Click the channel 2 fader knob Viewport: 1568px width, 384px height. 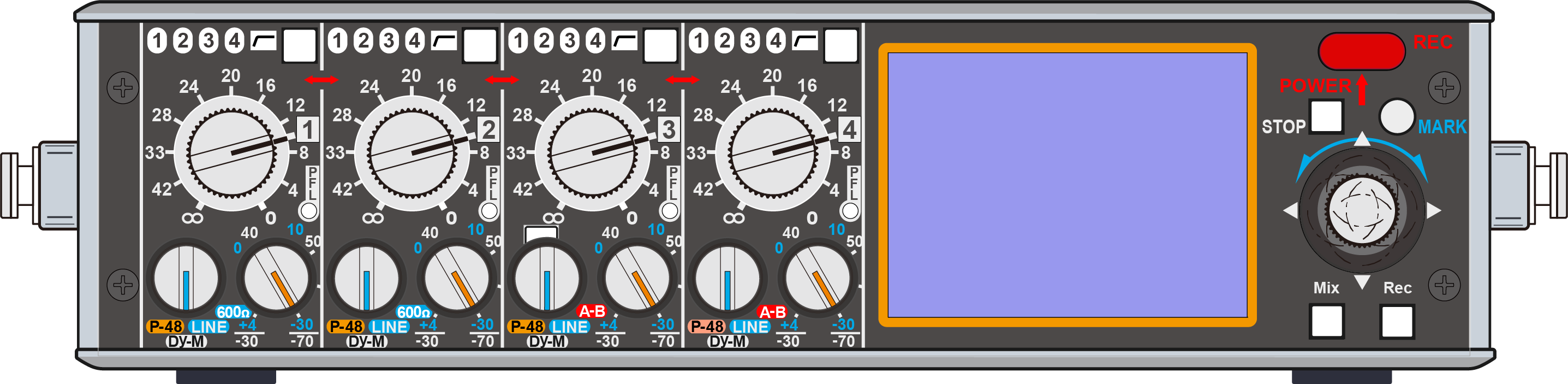coord(412,152)
